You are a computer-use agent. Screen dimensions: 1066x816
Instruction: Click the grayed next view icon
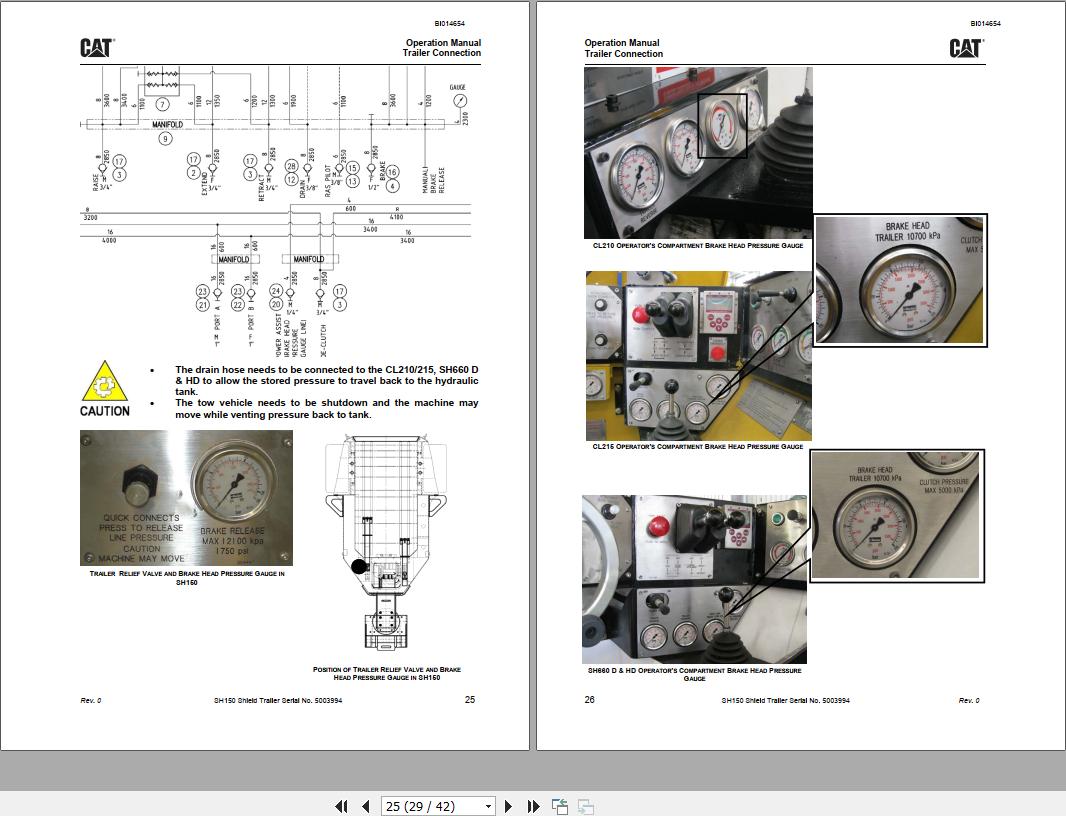(x=586, y=805)
